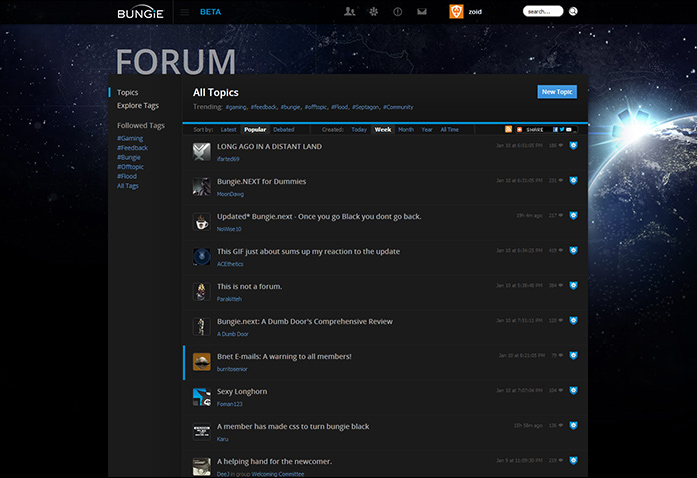
Task: Share via the Facebook icon
Action: coord(555,129)
